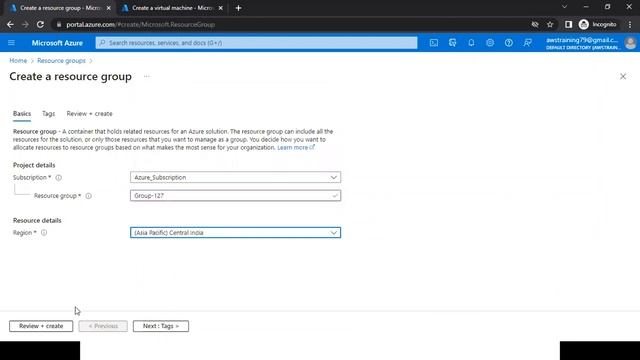Click the Resource group name field
Image resolution: width=640 pixels, height=360 pixels.
tap(236, 196)
